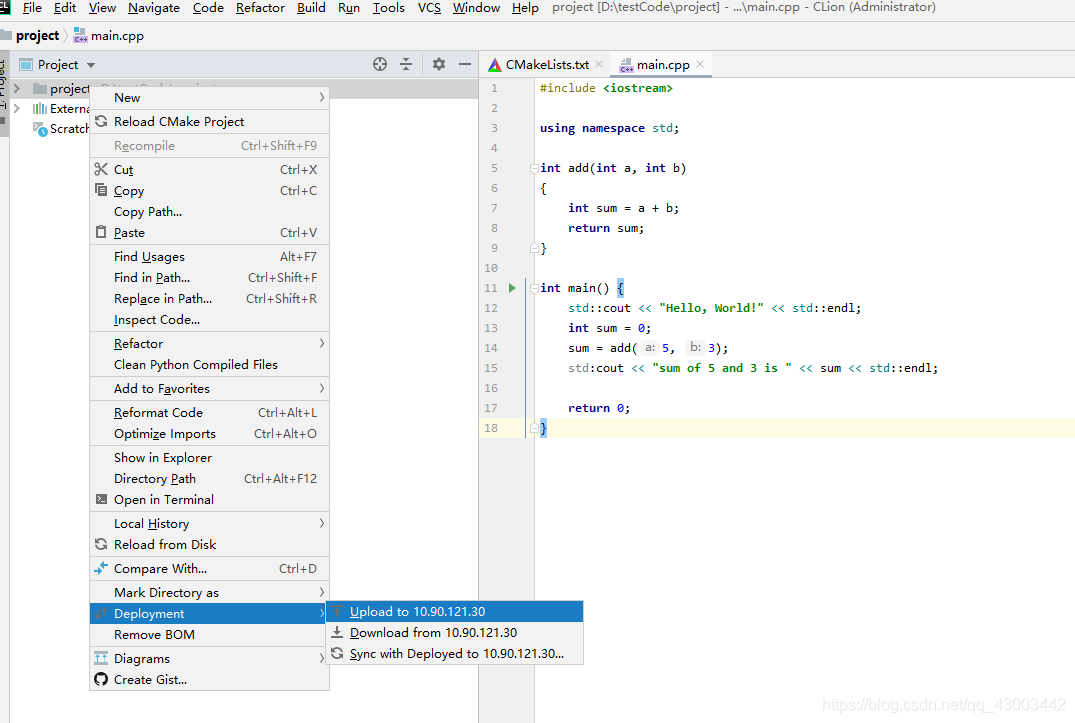
Task: Choose Optimize Imports
Action: click(x=209, y=433)
